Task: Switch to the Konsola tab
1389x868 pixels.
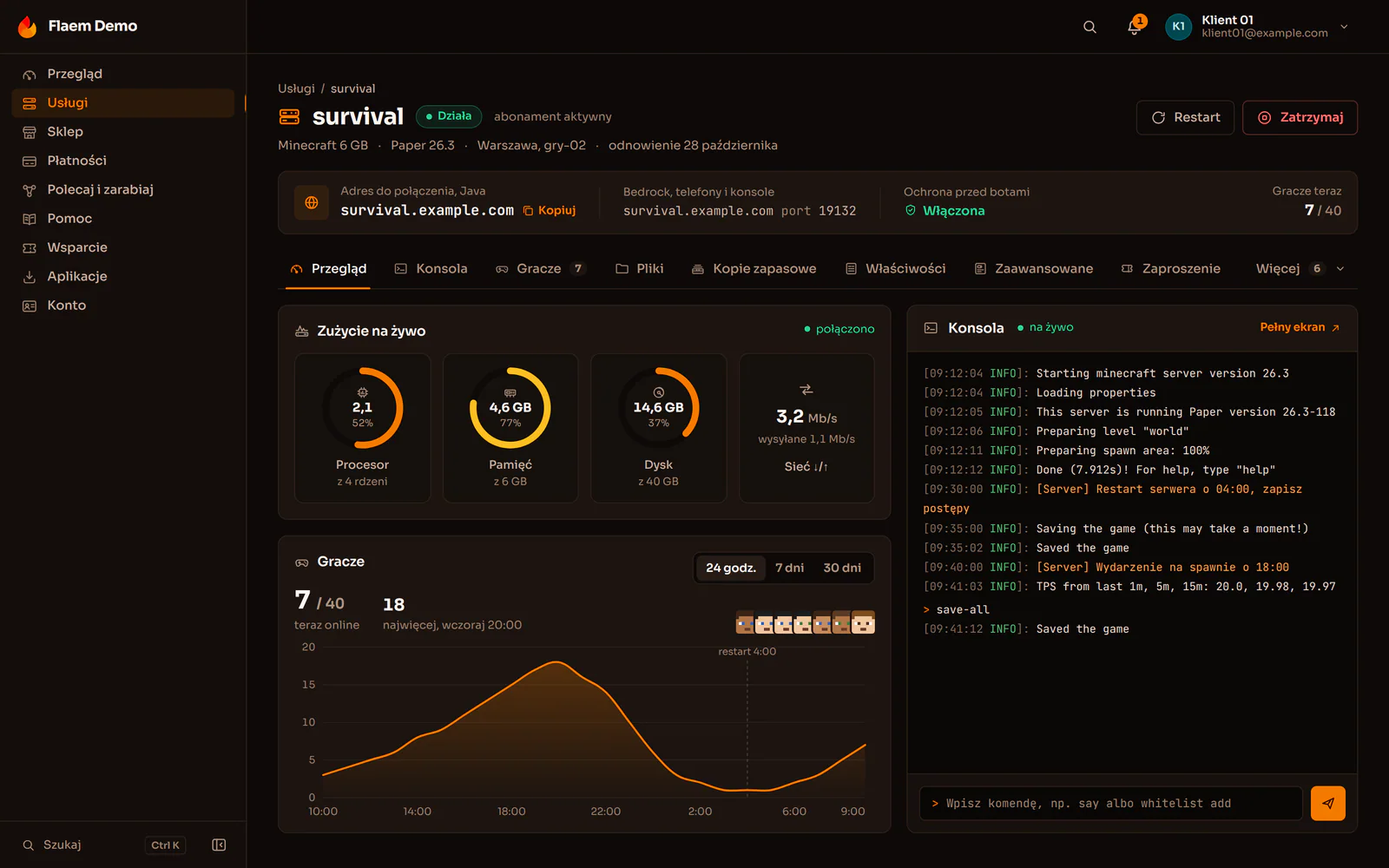Action: tap(431, 269)
